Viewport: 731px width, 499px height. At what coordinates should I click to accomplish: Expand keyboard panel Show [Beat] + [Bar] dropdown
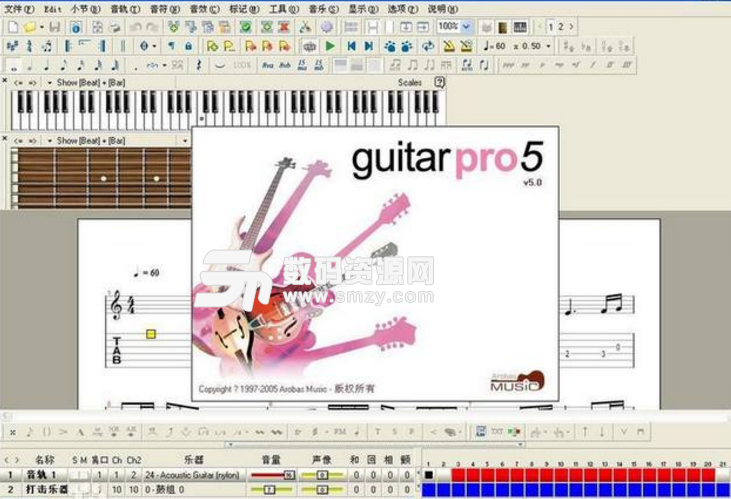coord(49,83)
